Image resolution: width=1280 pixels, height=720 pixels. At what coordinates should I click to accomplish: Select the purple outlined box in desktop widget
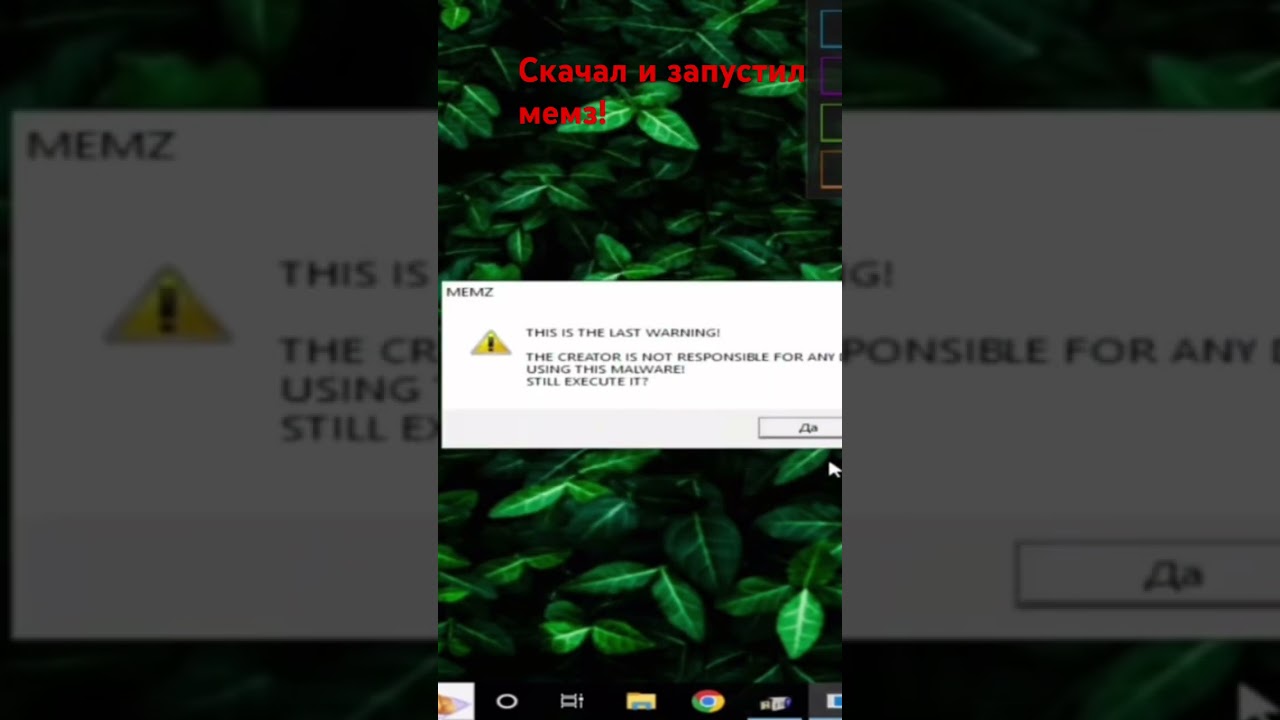tap(831, 75)
